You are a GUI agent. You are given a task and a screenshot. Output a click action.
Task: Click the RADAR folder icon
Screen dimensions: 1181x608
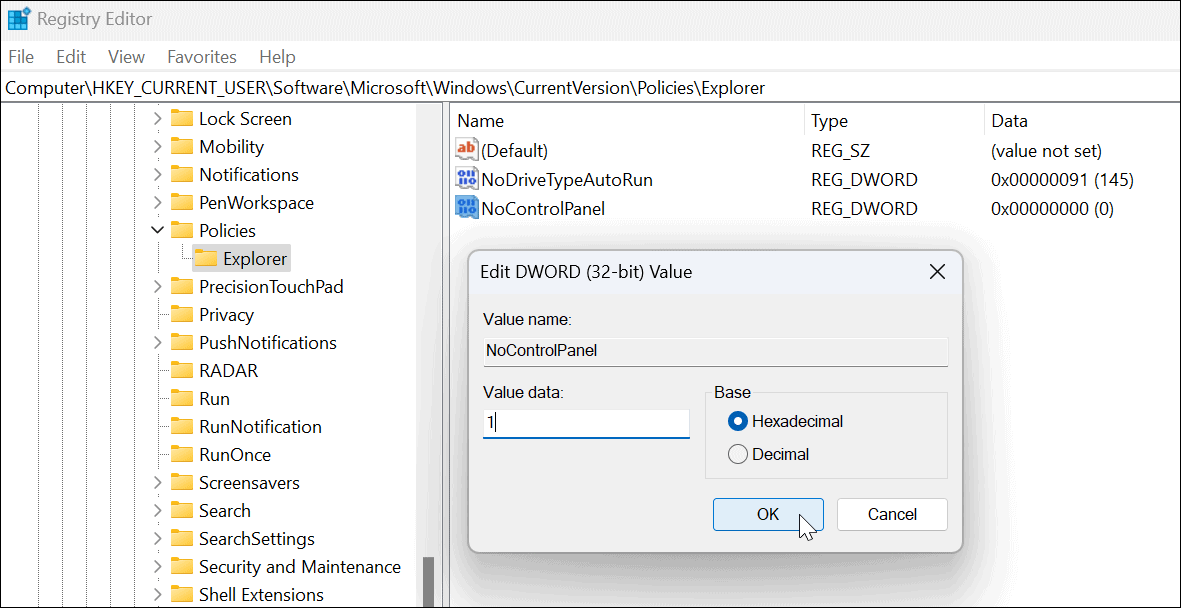(181, 371)
